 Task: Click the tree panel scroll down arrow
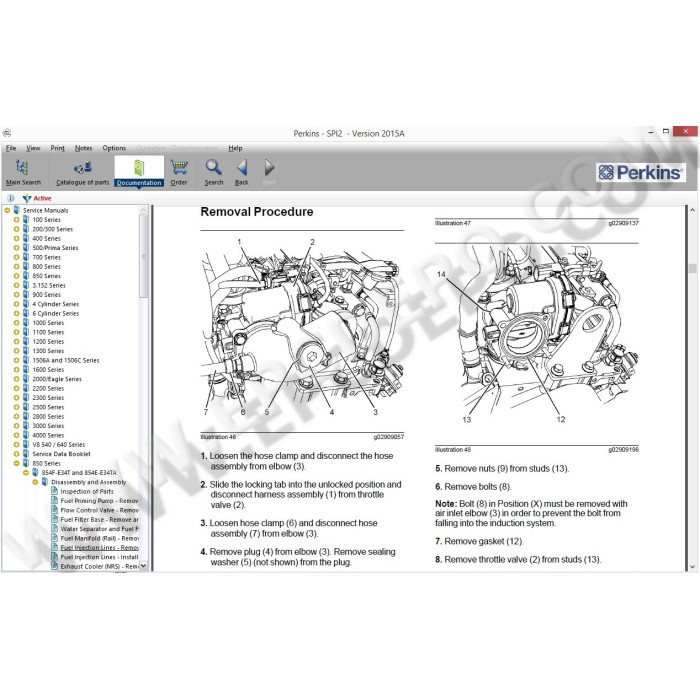tap(143, 566)
